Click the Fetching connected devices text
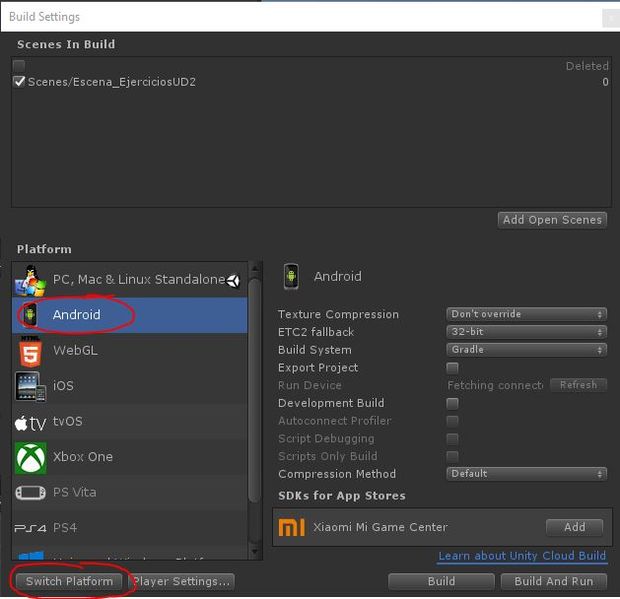620x599 pixels. point(495,385)
